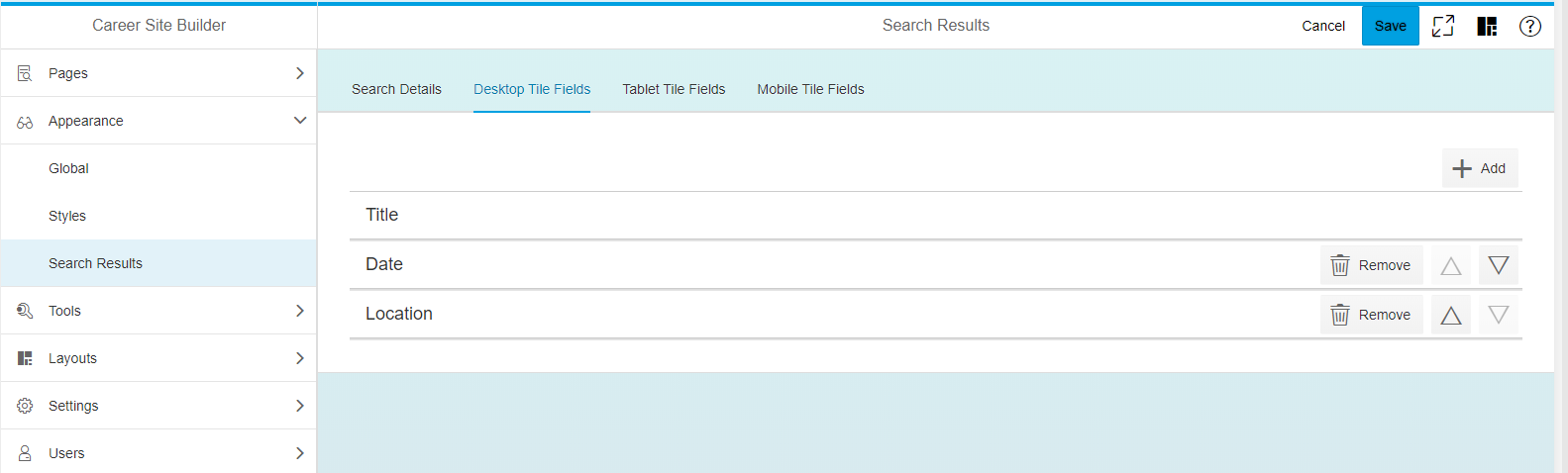This screenshot has width=1568, height=473.
Task: Move Date field up with triangle arrow
Action: click(1451, 265)
